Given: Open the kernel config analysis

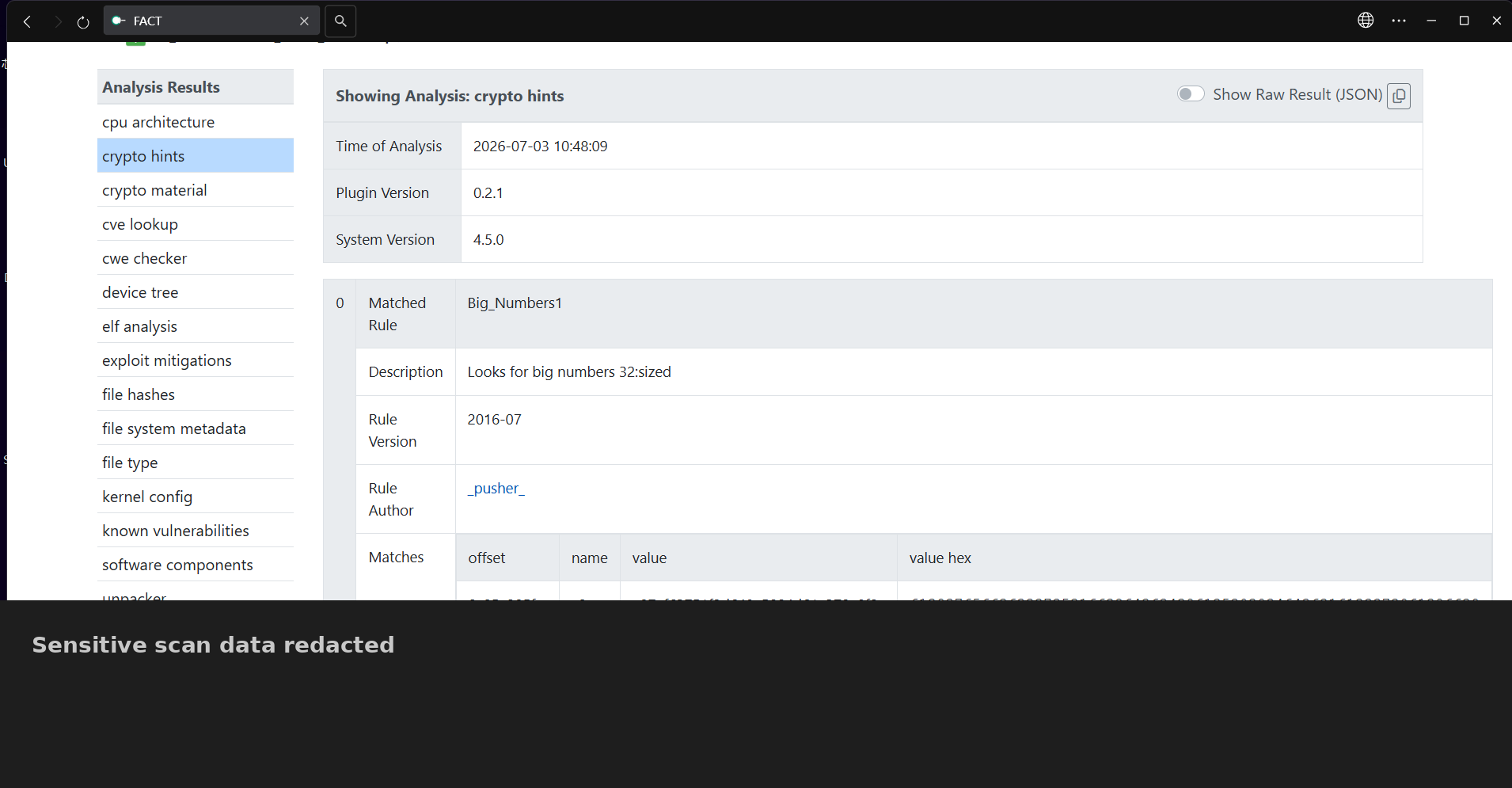Looking at the screenshot, I should pyautogui.click(x=196, y=497).
